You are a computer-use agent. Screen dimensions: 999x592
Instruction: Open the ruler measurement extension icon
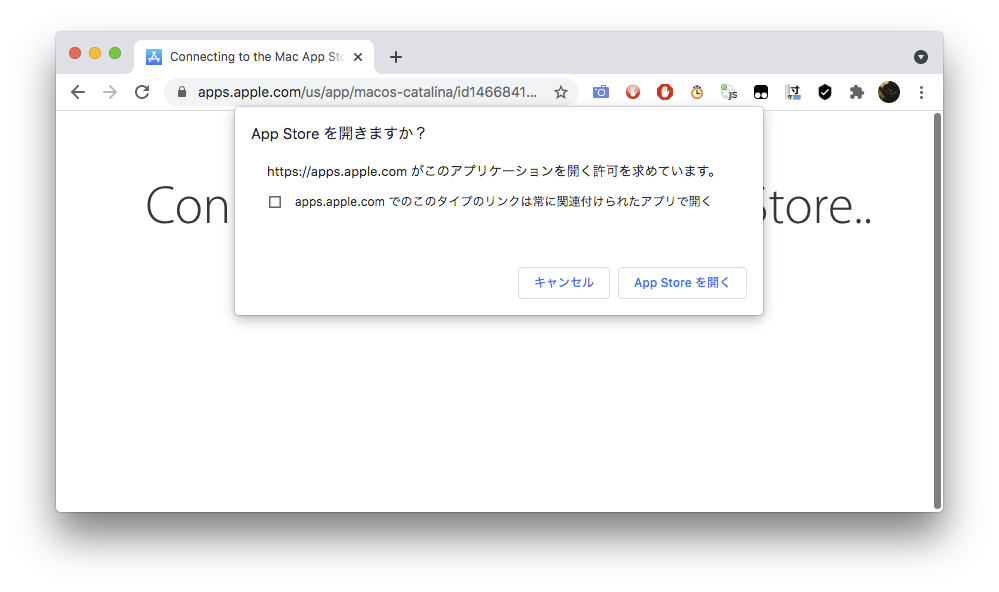click(x=793, y=92)
